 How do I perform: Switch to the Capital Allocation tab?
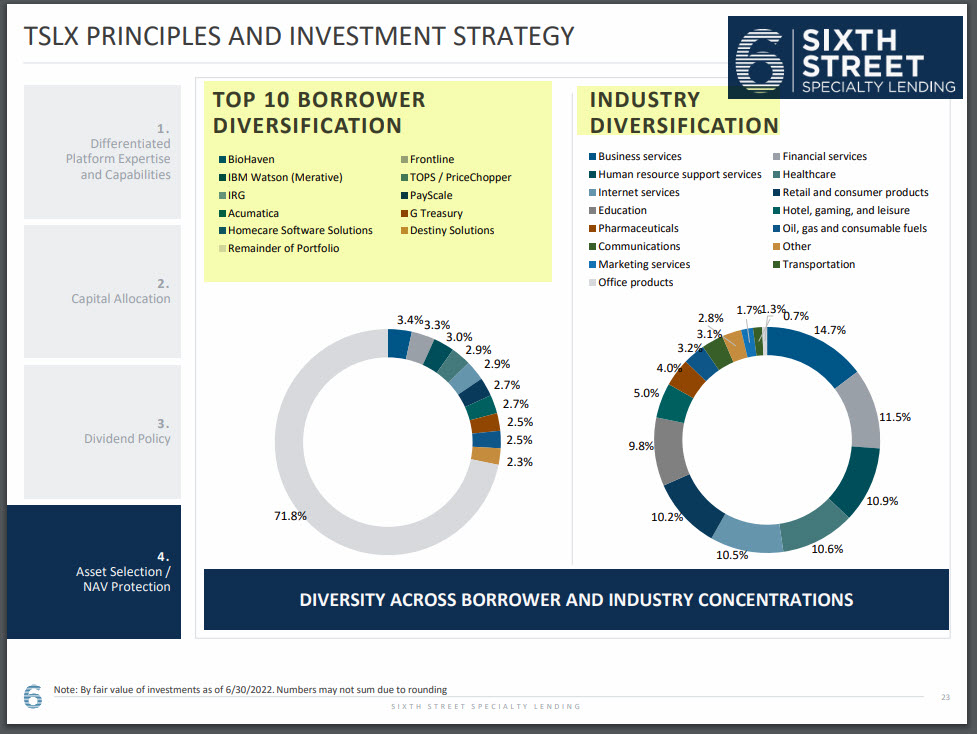pyautogui.click(x=102, y=291)
